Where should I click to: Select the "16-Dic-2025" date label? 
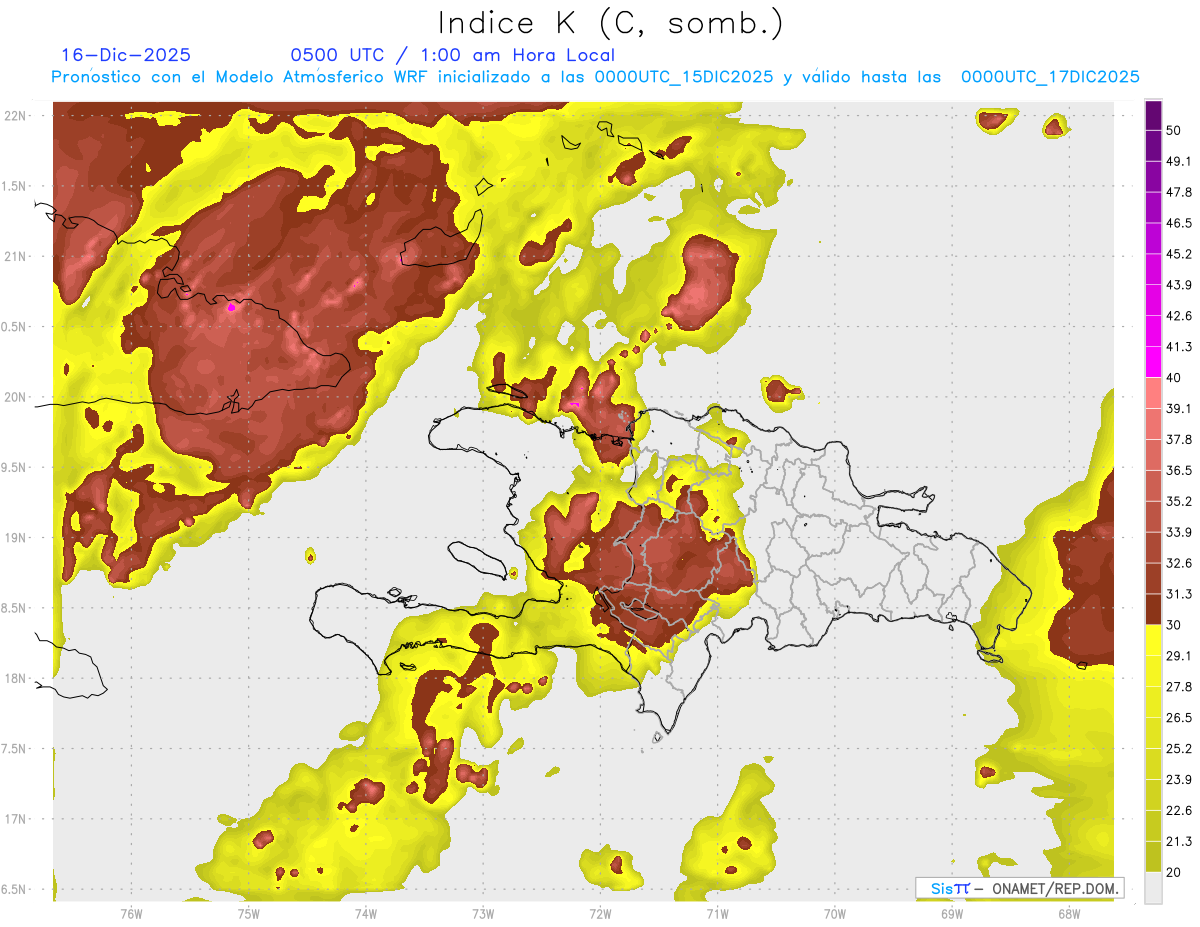126,55
